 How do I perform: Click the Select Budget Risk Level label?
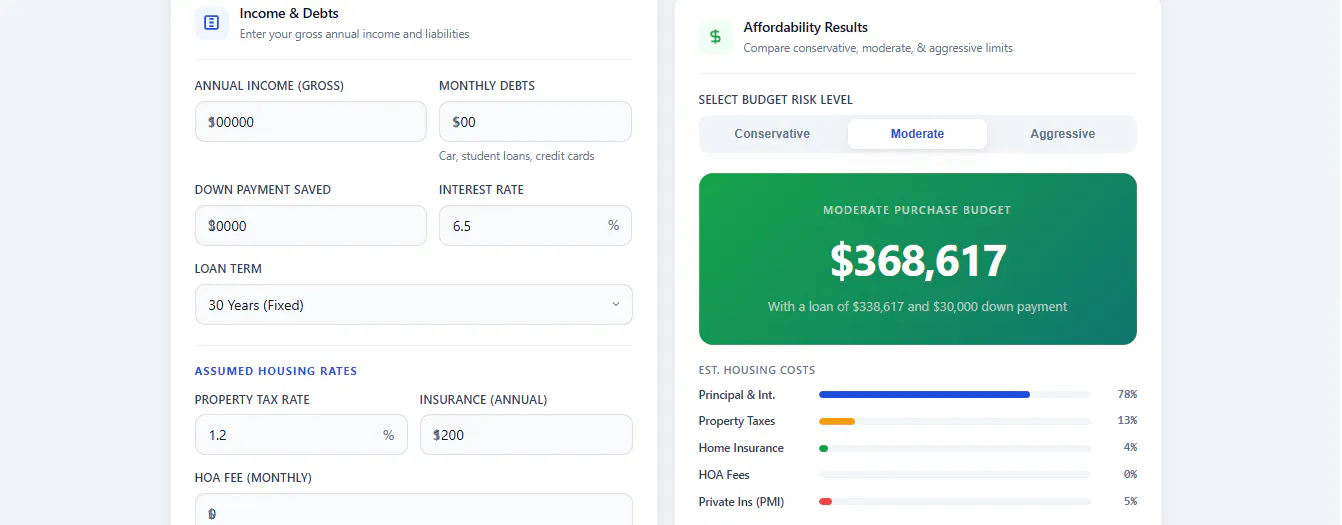[776, 100]
